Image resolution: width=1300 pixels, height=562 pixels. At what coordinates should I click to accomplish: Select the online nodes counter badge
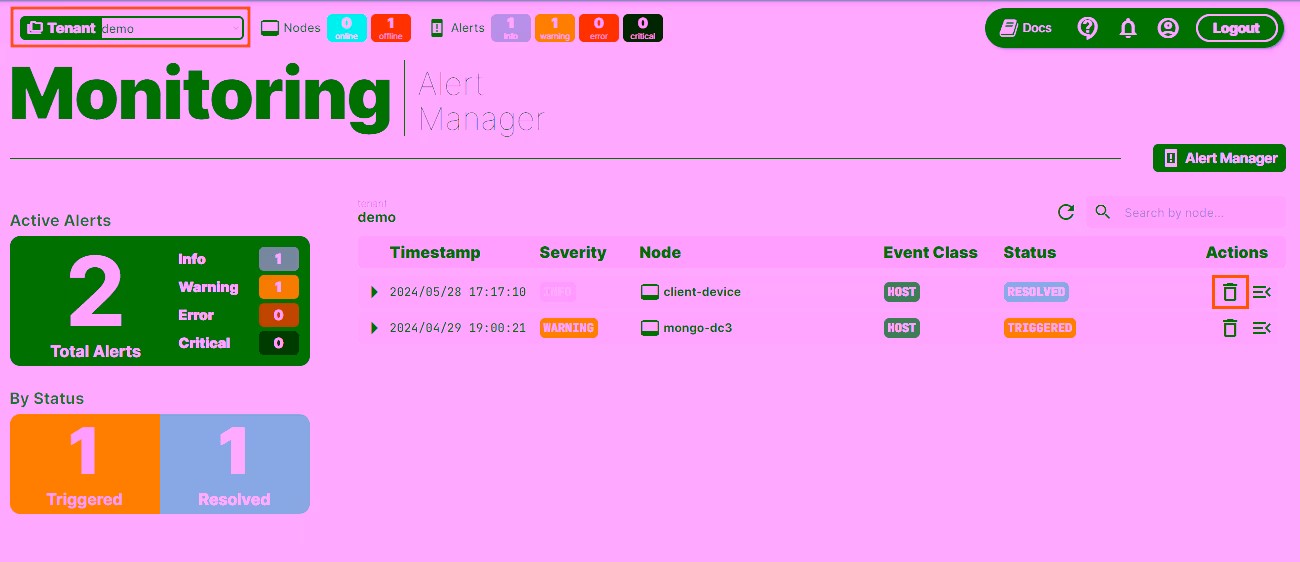(x=347, y=28)
